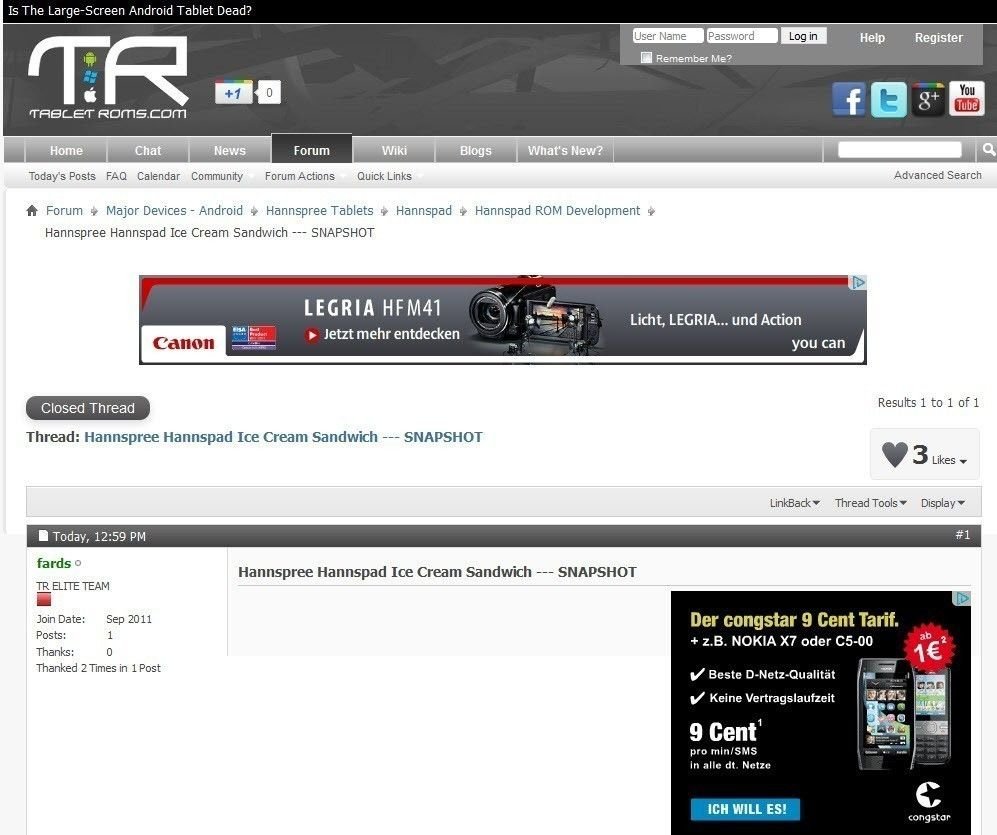Click the TabletRoms site logo

point(108,76)
